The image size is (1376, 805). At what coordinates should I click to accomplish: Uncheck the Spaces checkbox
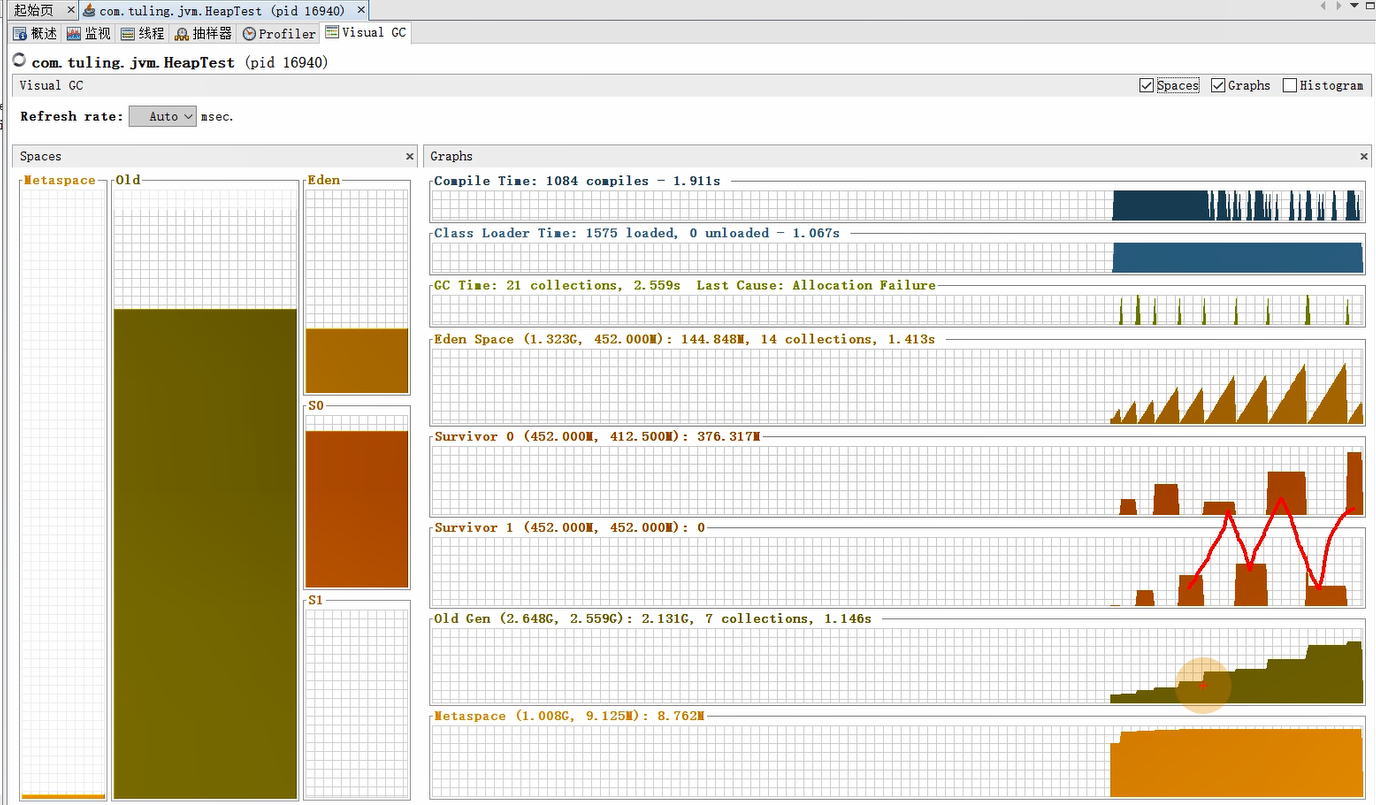[x=1147, y=85]
